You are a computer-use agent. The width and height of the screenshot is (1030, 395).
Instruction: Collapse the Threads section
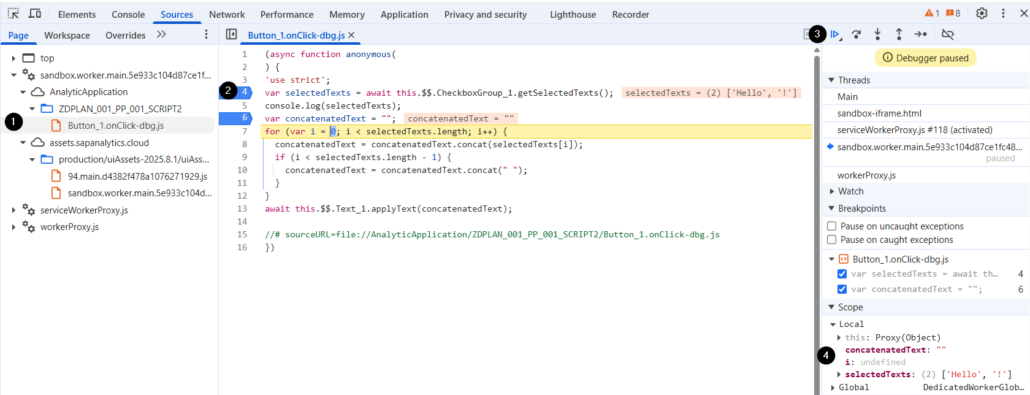[x=832, y=80]
